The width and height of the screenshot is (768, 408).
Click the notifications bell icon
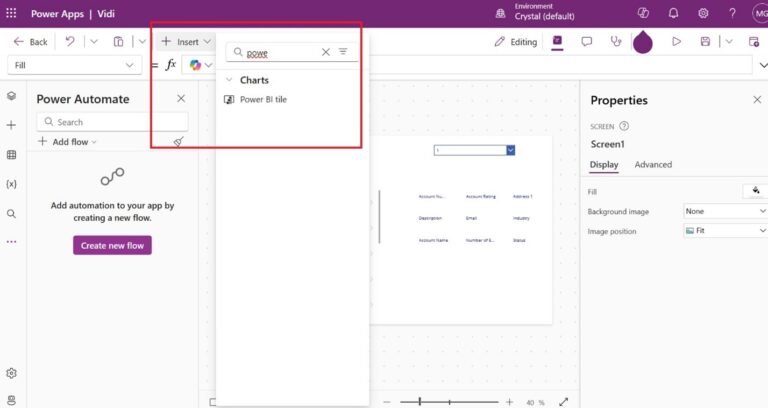coord(673,13)
